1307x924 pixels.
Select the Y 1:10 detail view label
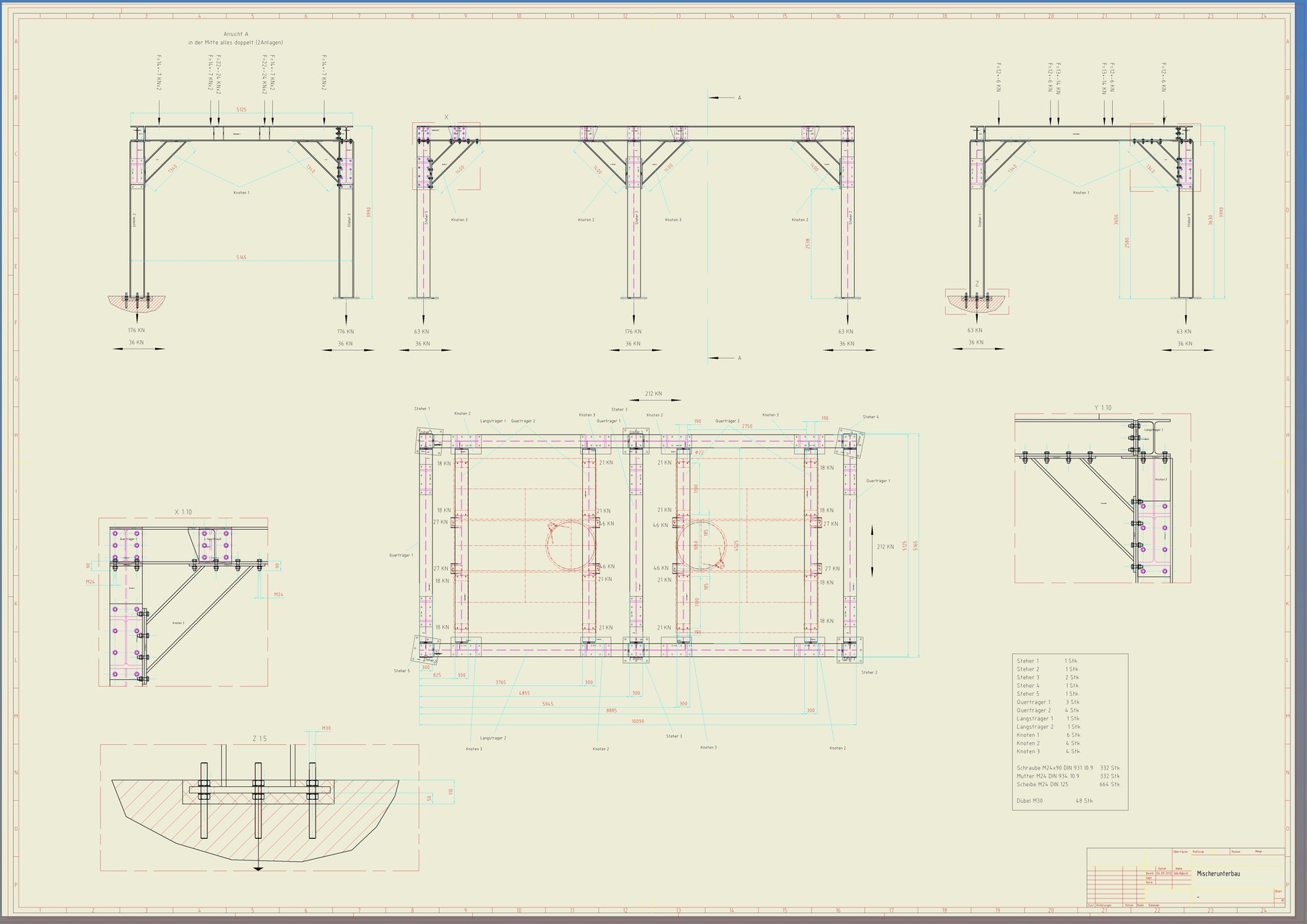pos(1103,408)
